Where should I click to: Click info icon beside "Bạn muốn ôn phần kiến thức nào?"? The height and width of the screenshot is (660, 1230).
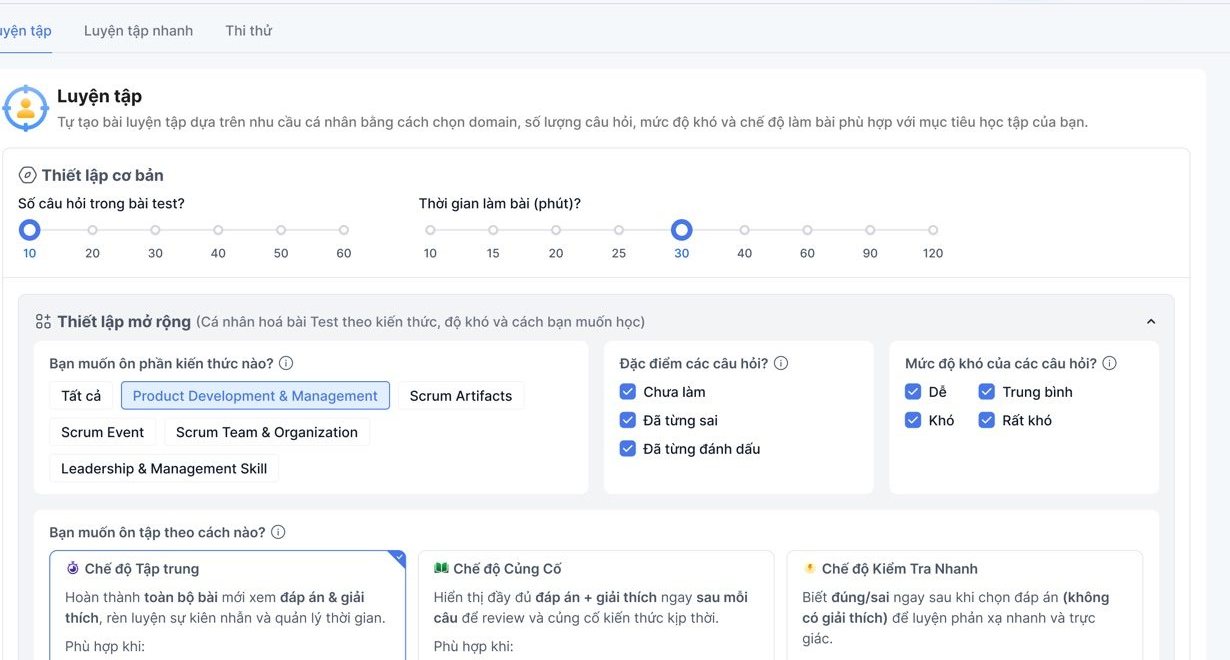tap(286, 364)
